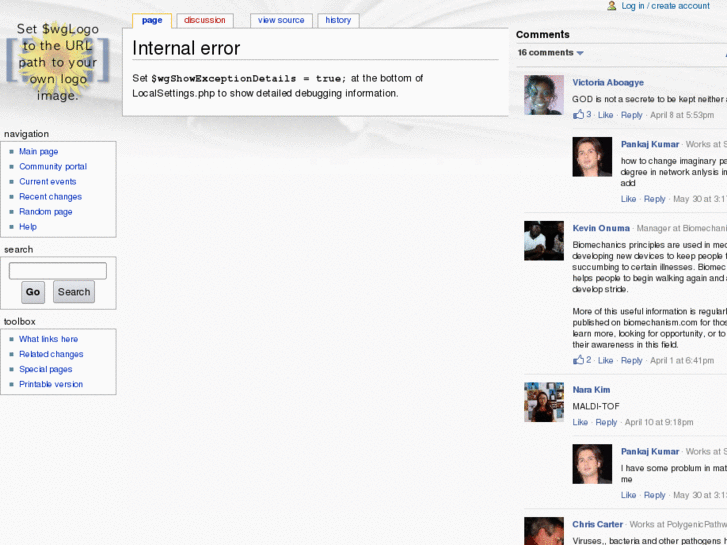Screen dimensions: 727x545
Task: Click the Go button
Action: click(x=33, y=292)
